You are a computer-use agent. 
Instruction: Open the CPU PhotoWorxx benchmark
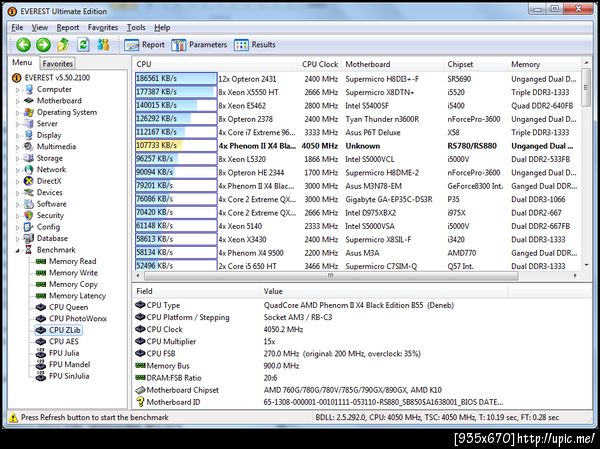pyautogui.click(x=71, y=318)
